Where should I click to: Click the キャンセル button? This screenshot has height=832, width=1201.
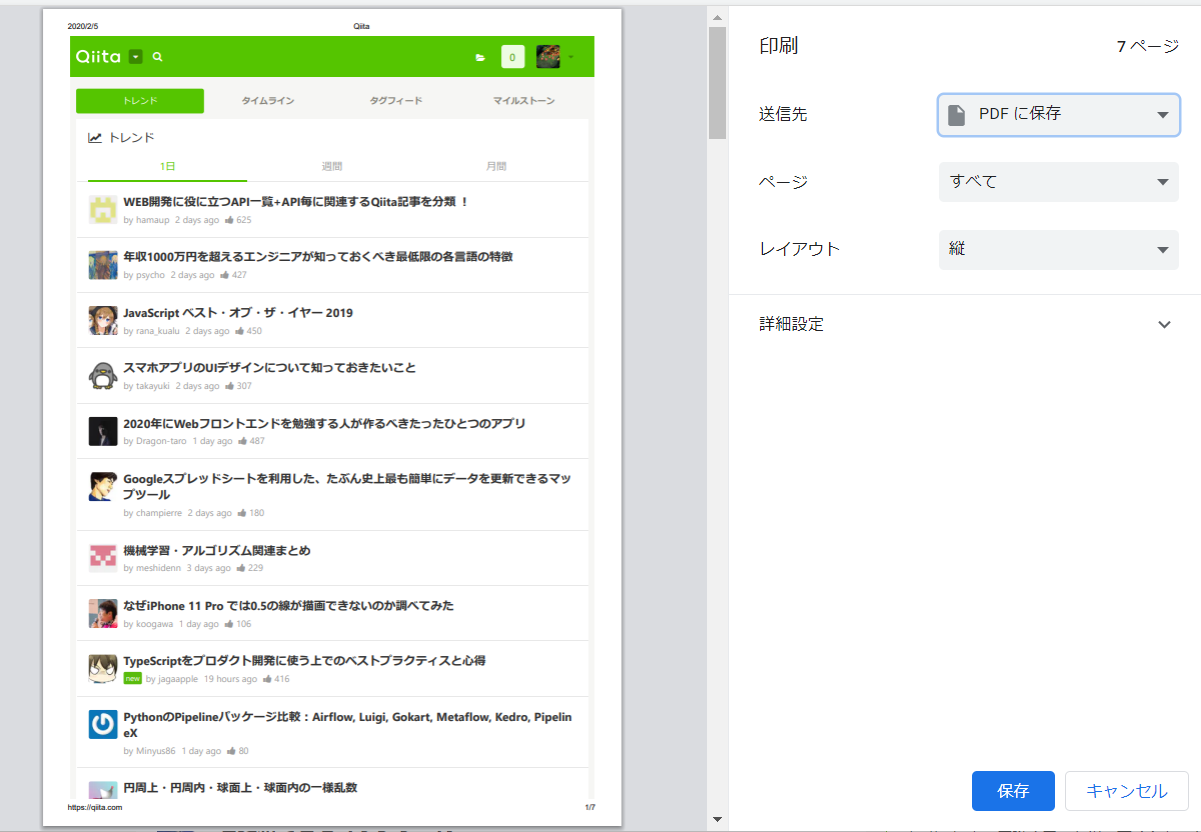1127,791
